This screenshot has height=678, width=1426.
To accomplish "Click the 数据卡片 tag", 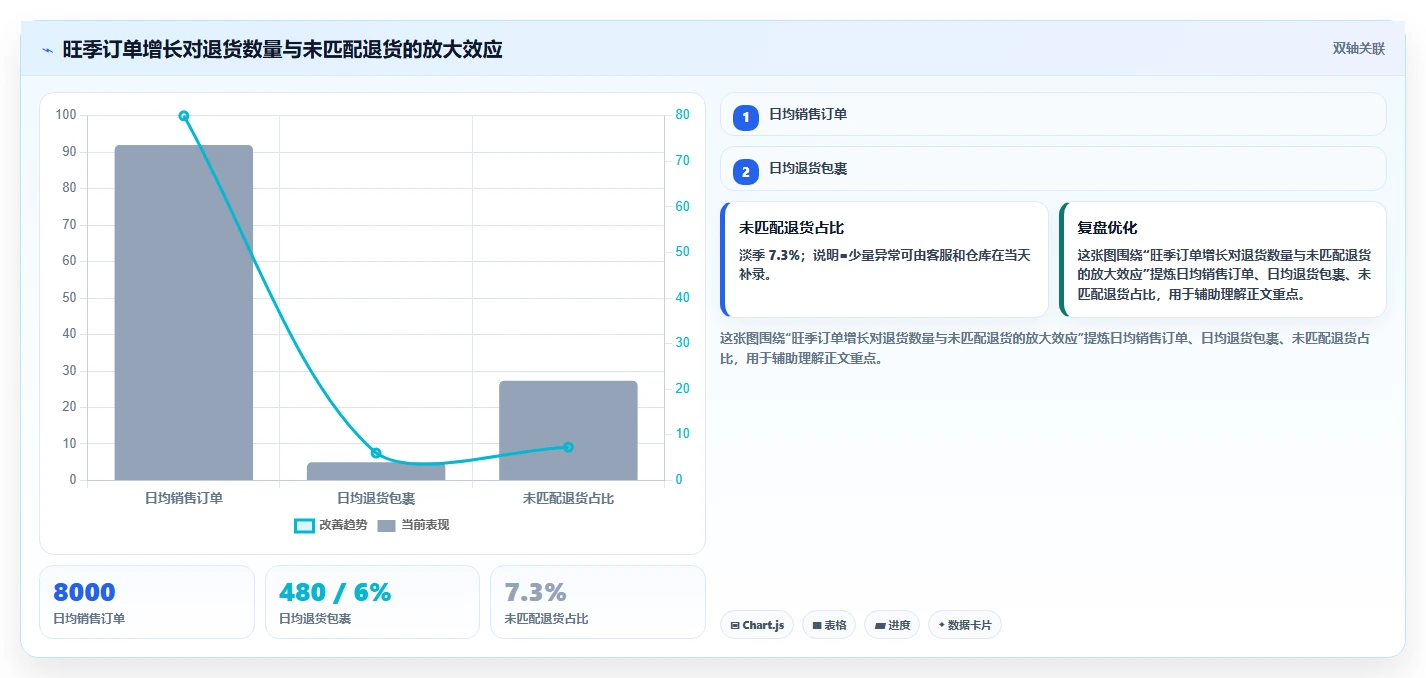I will 965,625.
